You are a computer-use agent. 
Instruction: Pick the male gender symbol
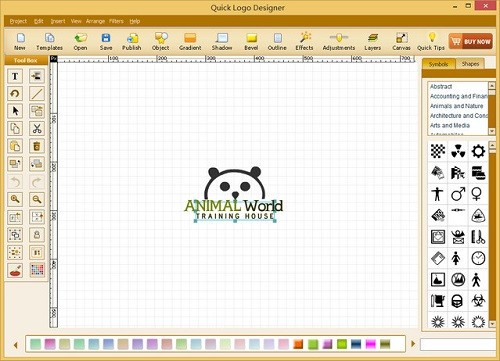point(458,194)
